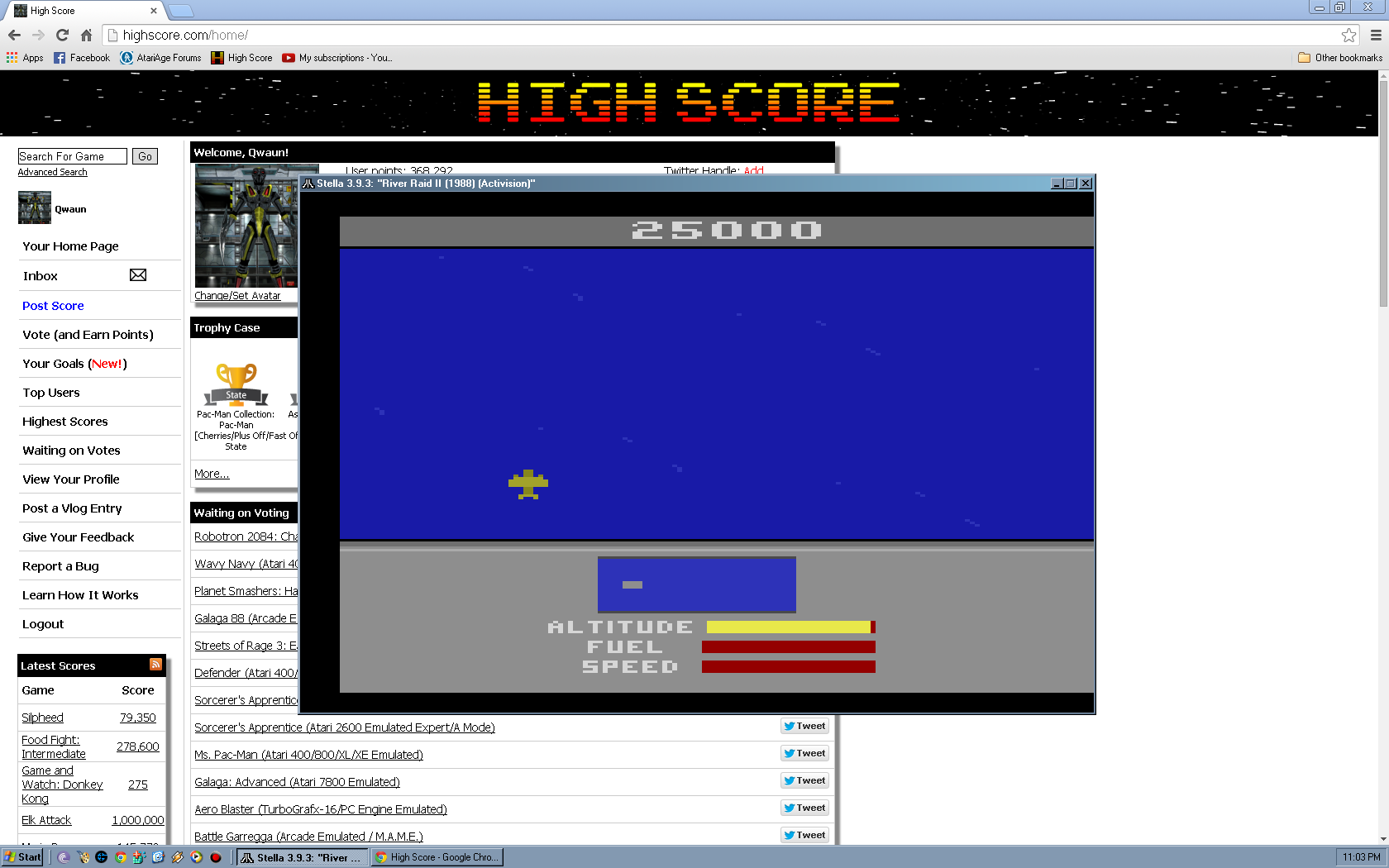Open the Top Users page
1389x868 pixels.
click(51, 393)
